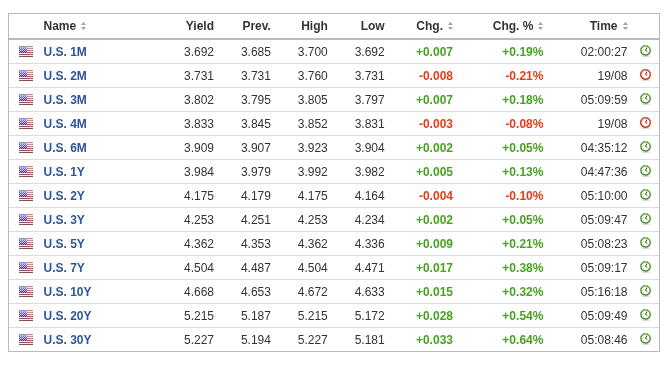
Task: Select the 3.923 high value for U.S. 6M
Action: point(312,147)
